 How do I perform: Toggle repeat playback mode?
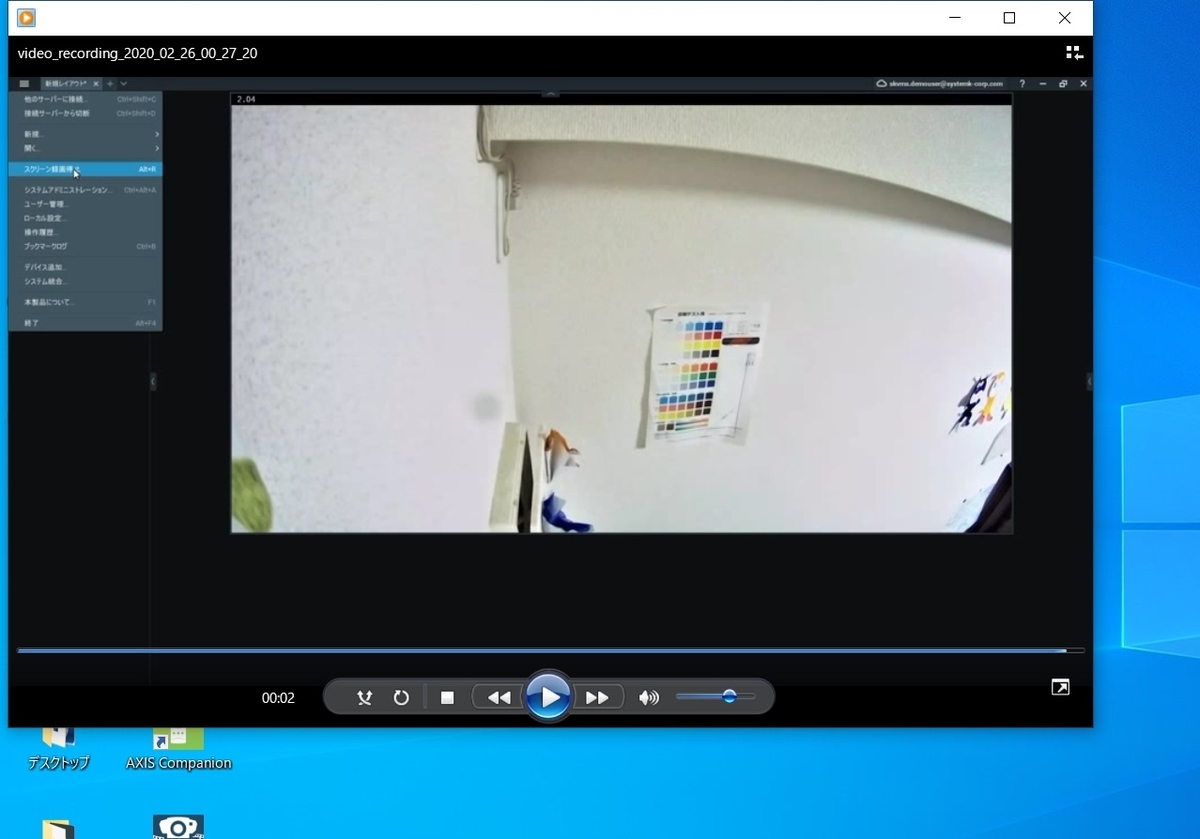(401, 697)
